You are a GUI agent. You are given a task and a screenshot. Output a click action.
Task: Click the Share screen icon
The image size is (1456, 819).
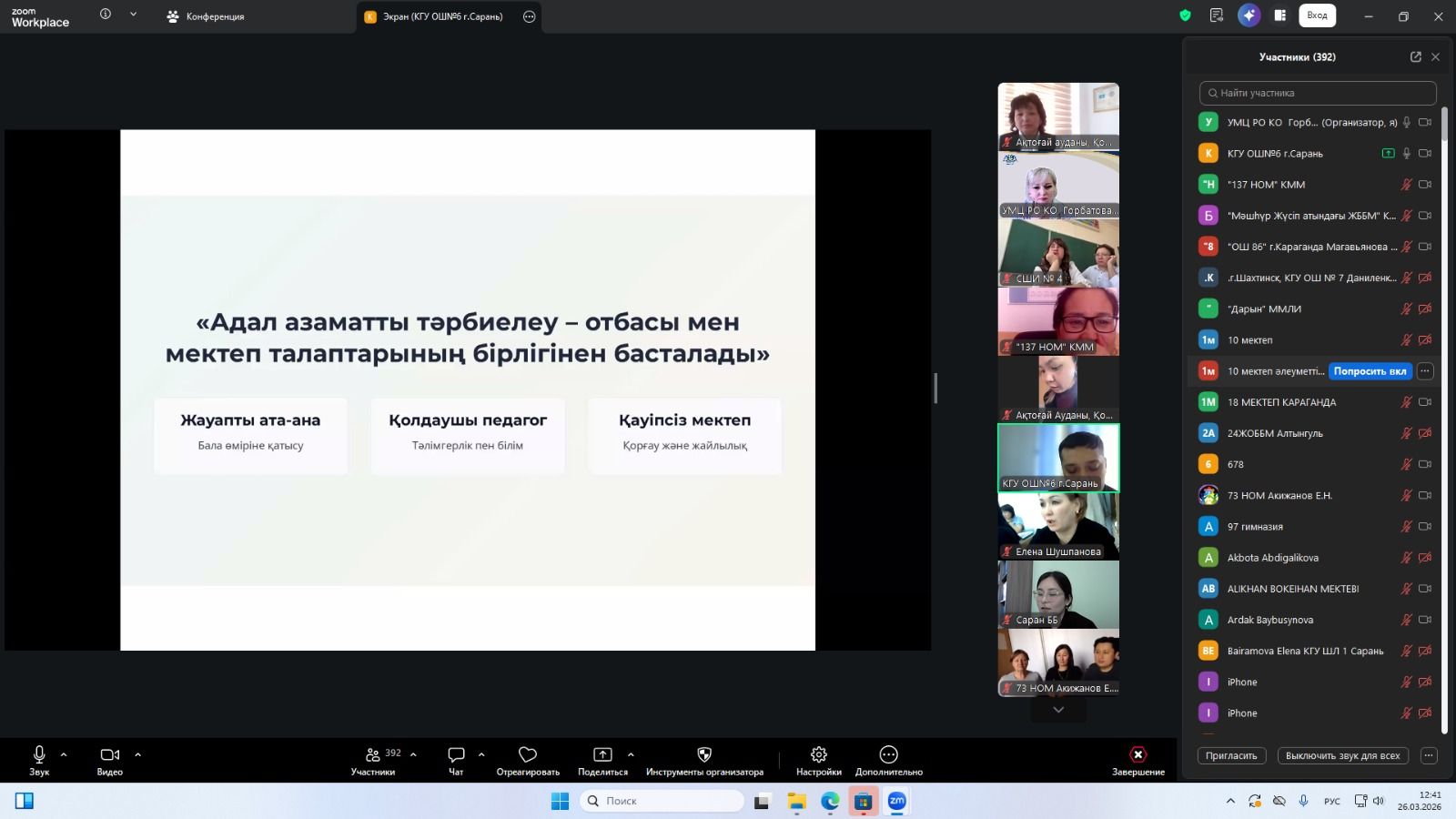click(602, 755)
